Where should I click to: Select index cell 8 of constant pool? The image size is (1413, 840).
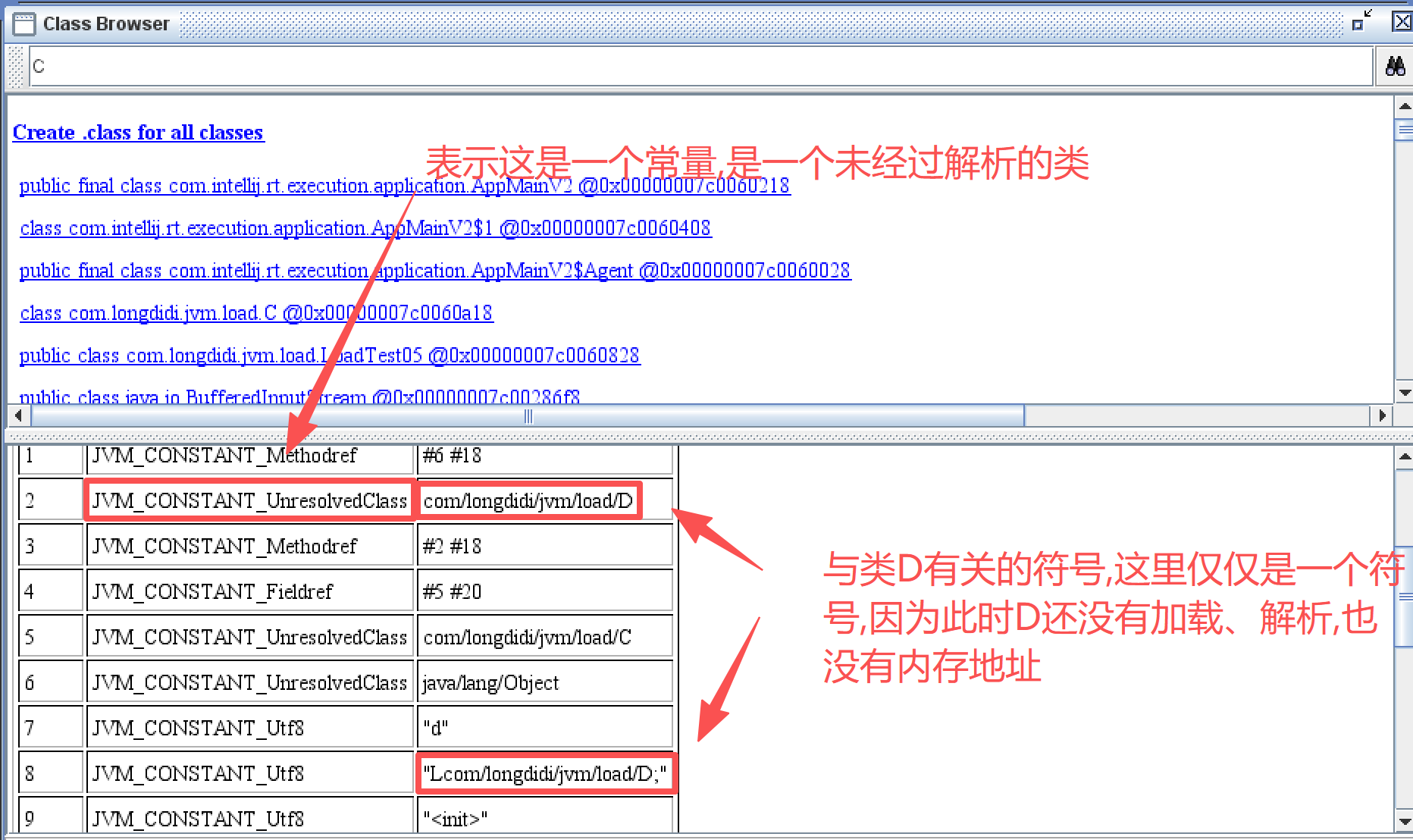point(51,773)
